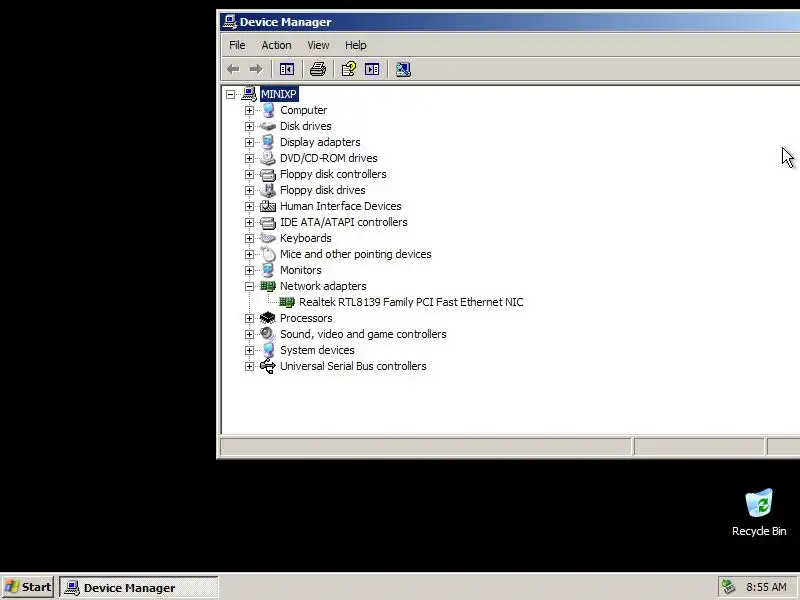Click the IDE ATA/ATAPI controllers icon

point(268,222)
